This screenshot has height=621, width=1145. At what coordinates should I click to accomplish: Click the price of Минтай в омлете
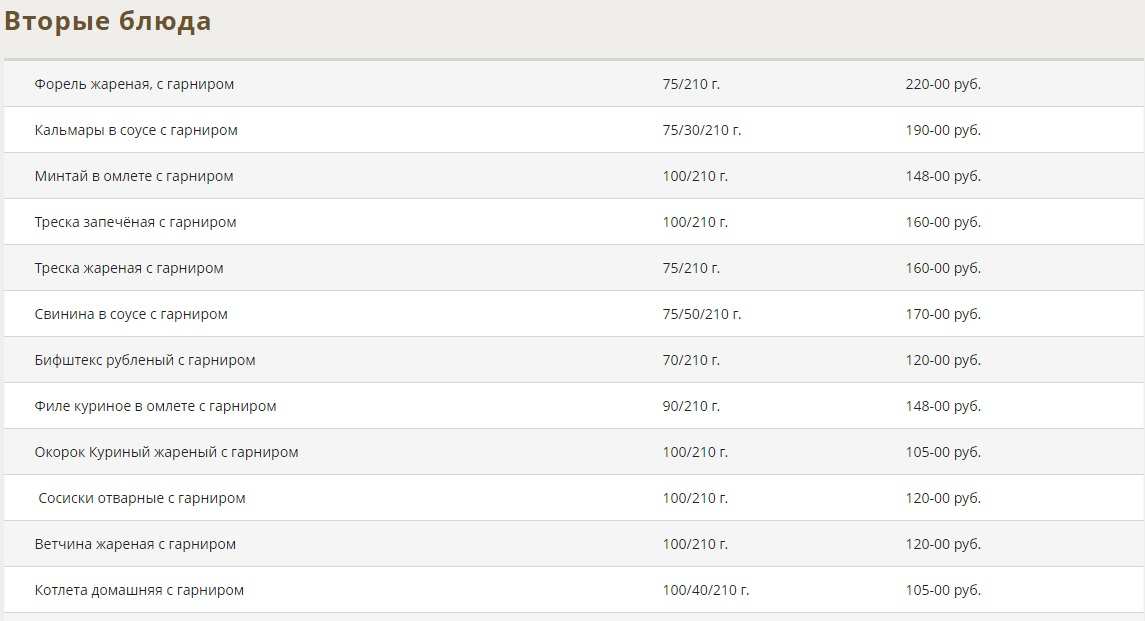pos(942,176)
